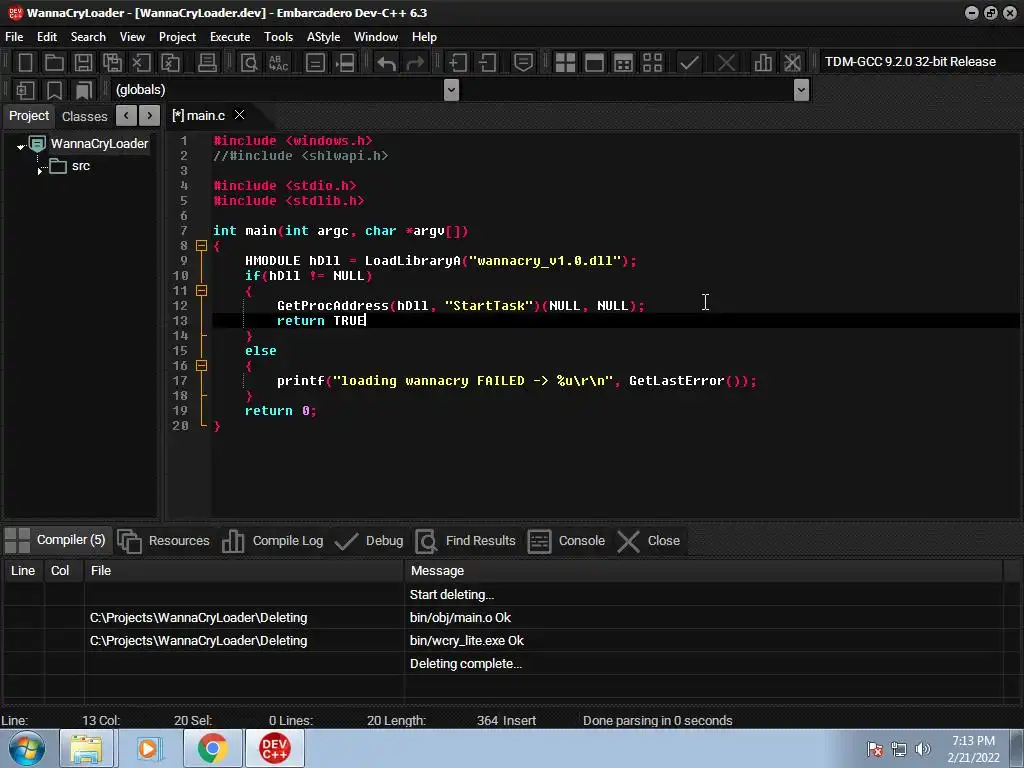Click the Compile and Run icon
Image resolution: width=1024 pixels, height=768 pixels.
point(624,62)
